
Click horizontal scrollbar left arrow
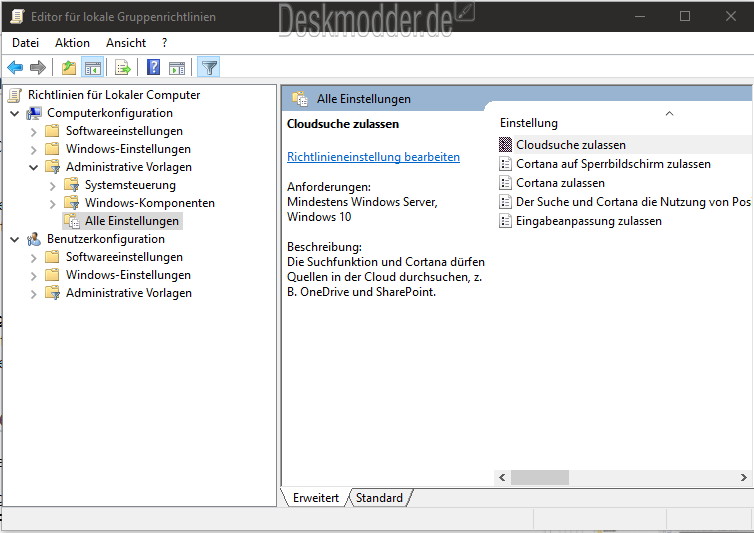(x=502, y=477)
